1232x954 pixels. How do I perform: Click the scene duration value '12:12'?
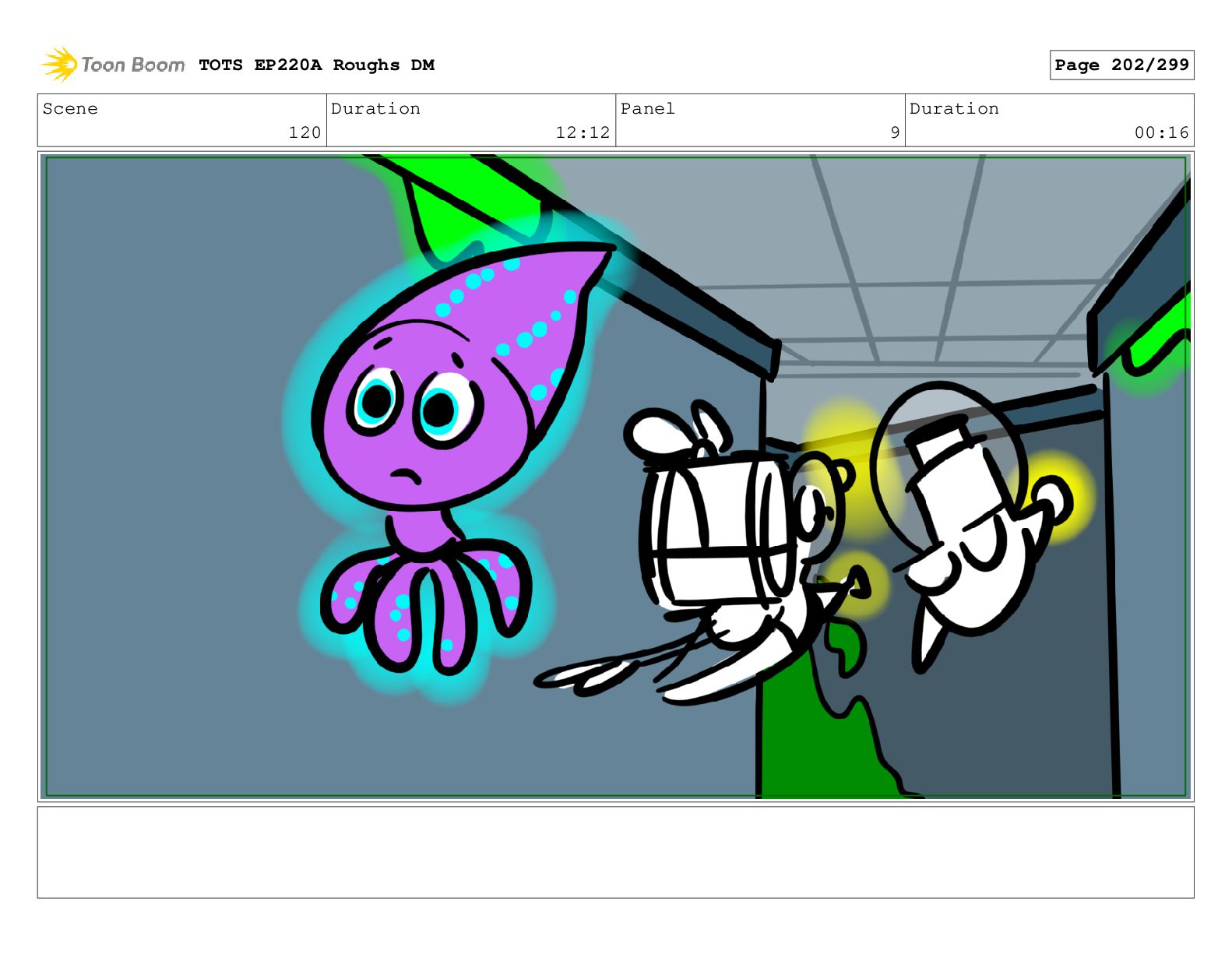click(583, 133)
